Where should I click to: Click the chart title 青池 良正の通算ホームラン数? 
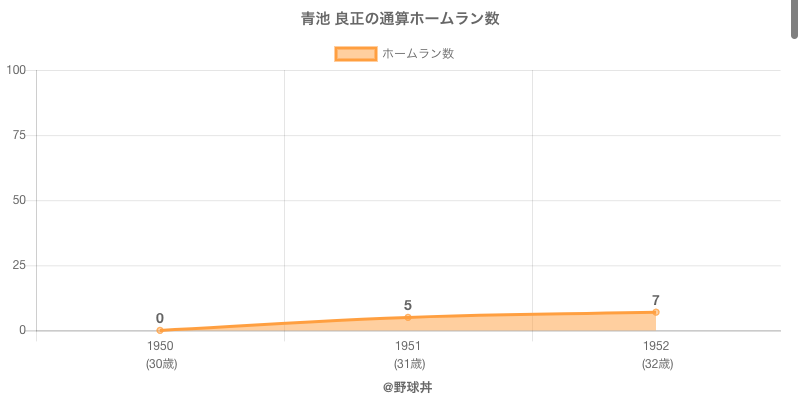400,19
